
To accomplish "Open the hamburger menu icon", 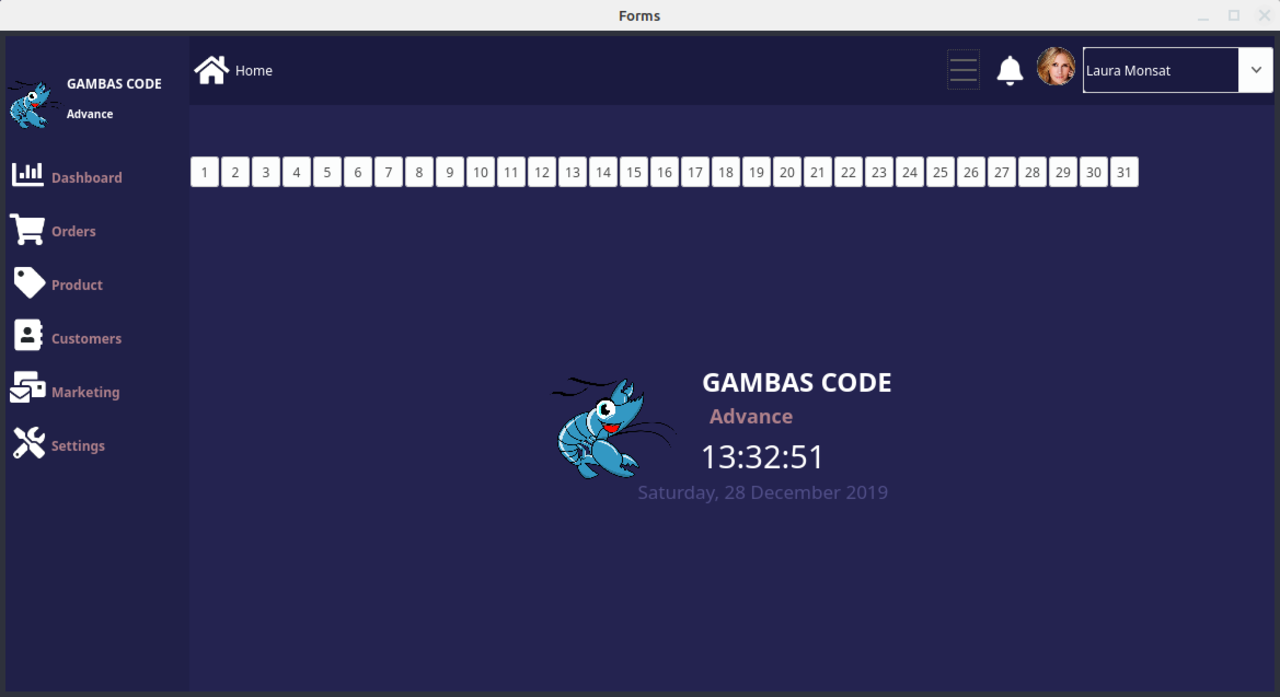I will 963,70.
